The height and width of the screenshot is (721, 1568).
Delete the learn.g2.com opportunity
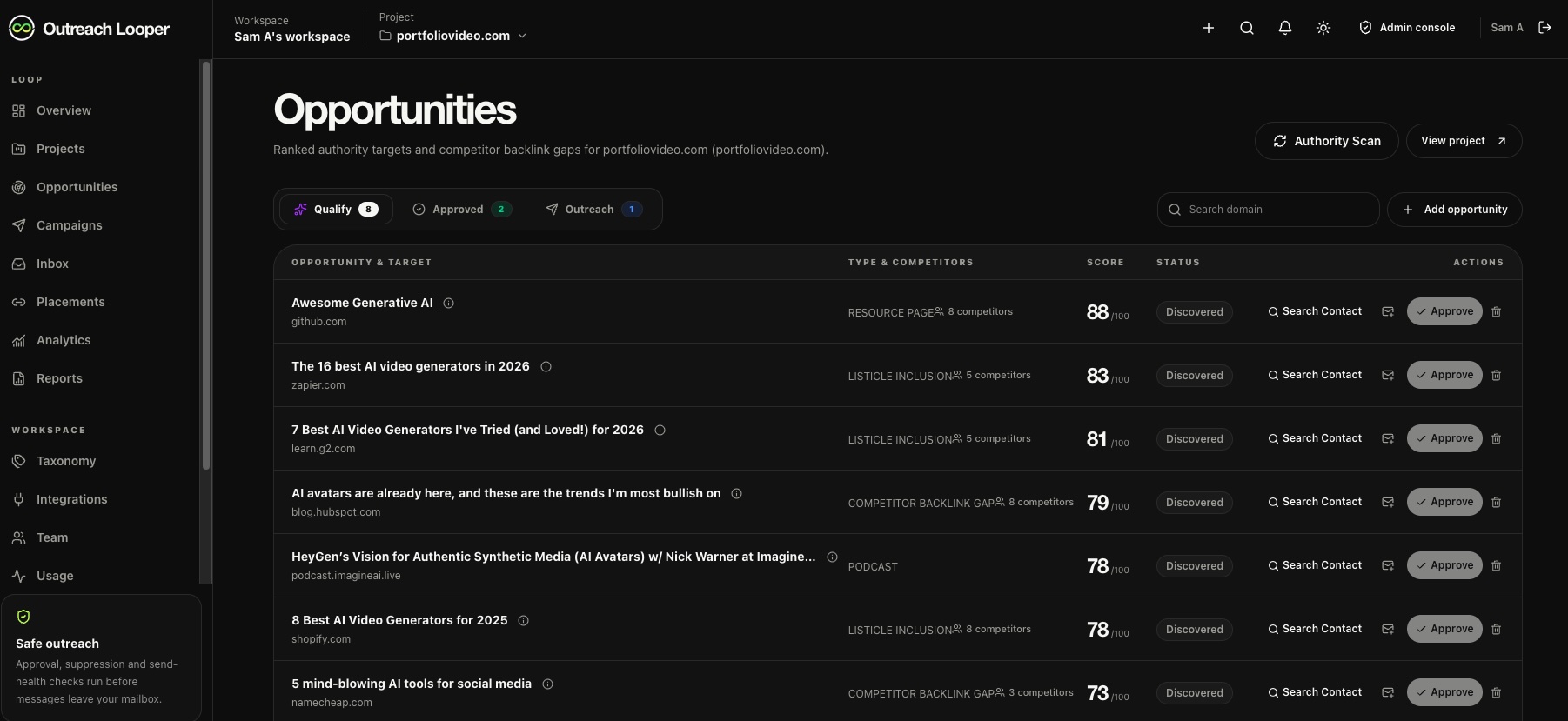click(x=1497, y=438)
